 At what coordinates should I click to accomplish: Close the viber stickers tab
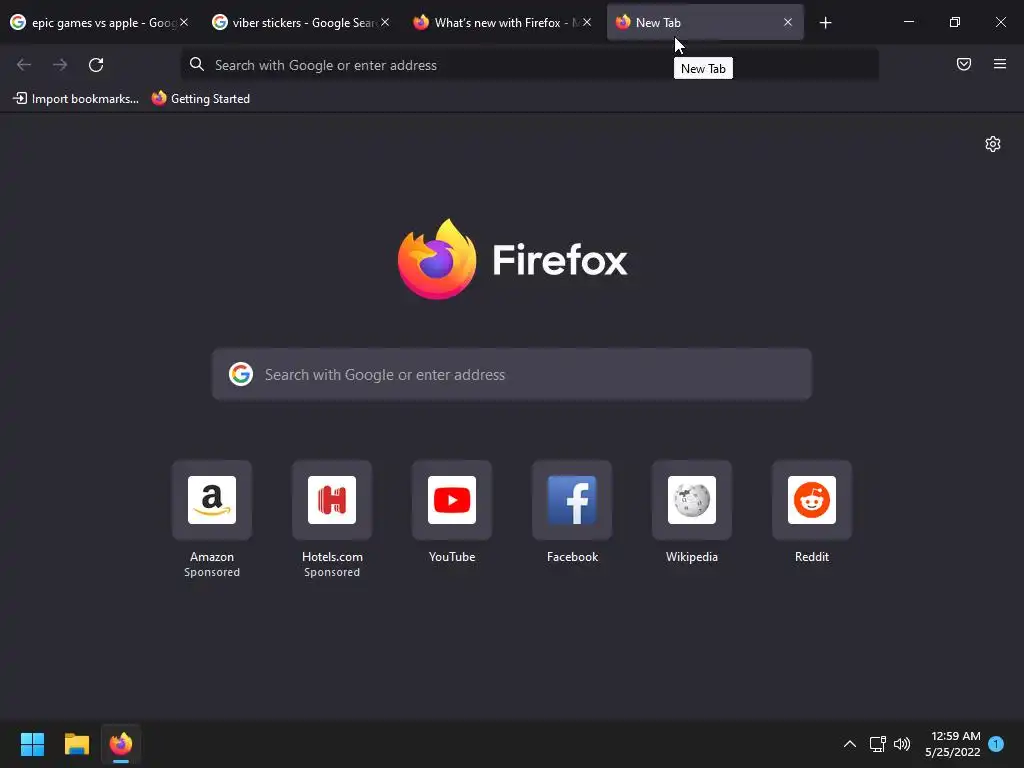(385, 23)
